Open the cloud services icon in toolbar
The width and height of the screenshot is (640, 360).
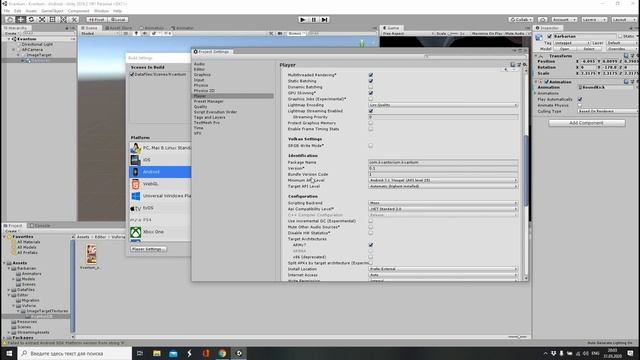coord(542,20)
